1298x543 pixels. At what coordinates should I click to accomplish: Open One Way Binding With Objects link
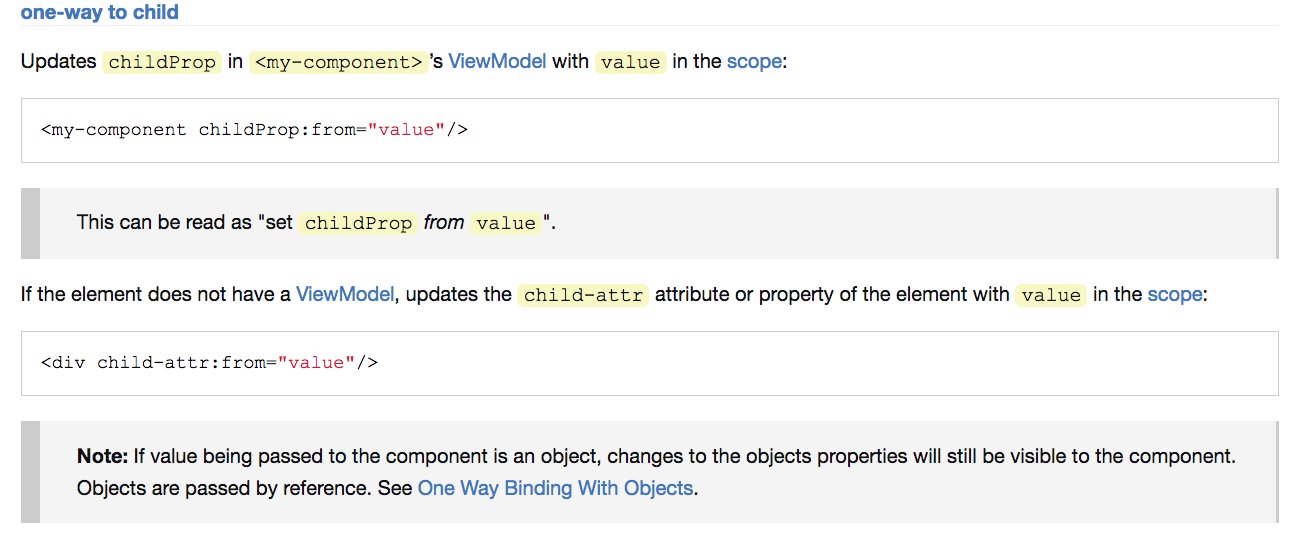point(555,489)
